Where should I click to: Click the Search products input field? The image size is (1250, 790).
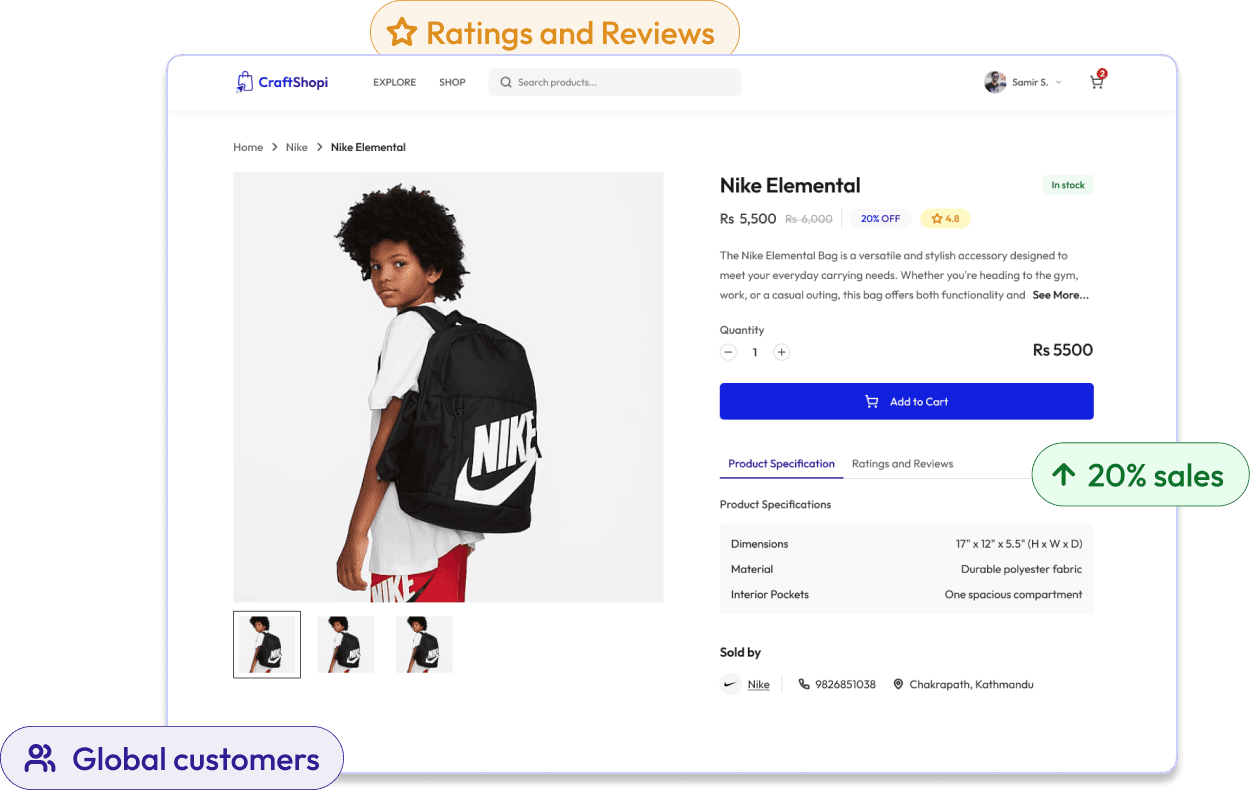coord(625,83)
